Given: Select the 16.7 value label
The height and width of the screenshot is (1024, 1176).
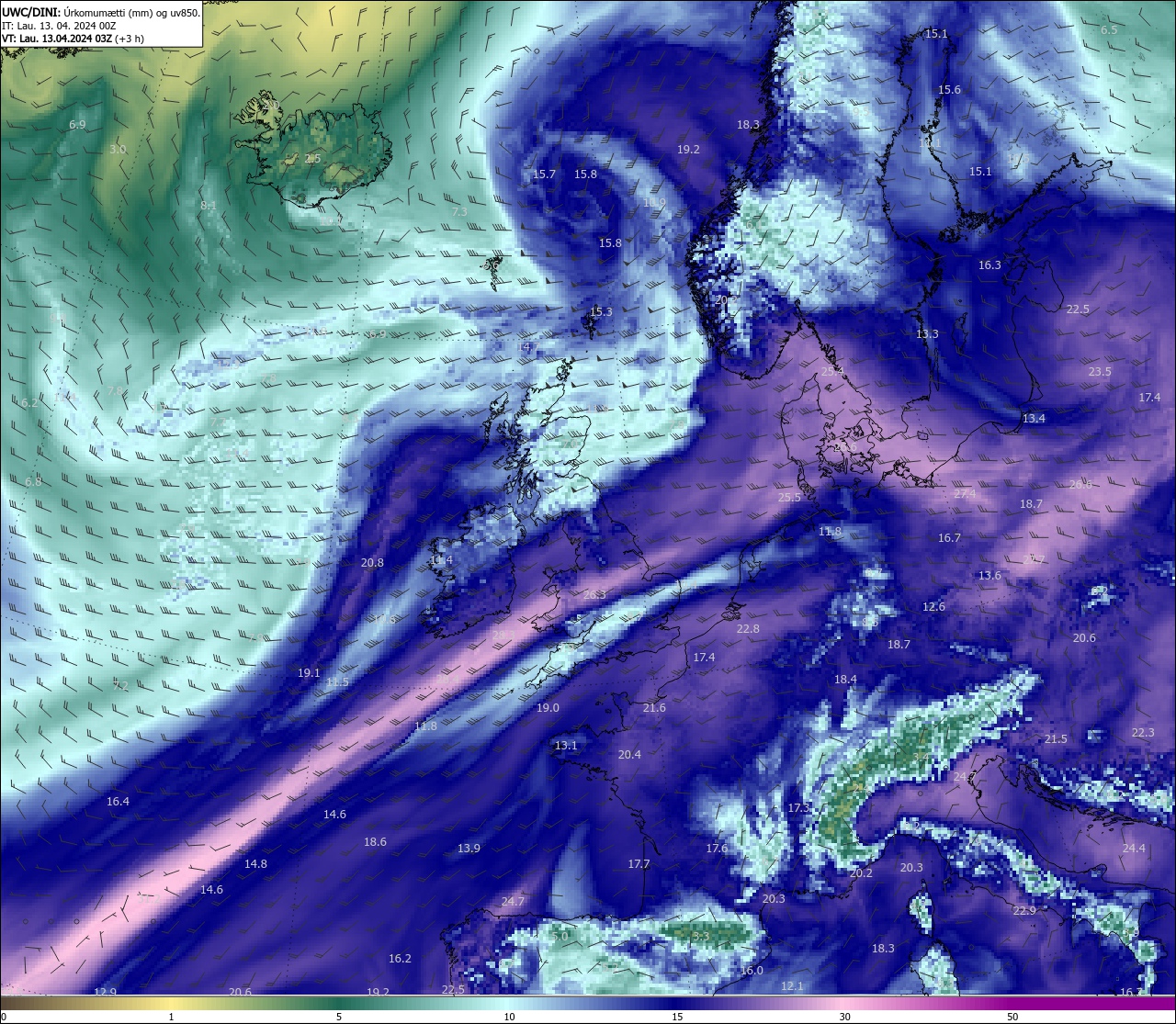Looking at the screenshot, I should tap(949, 538).
